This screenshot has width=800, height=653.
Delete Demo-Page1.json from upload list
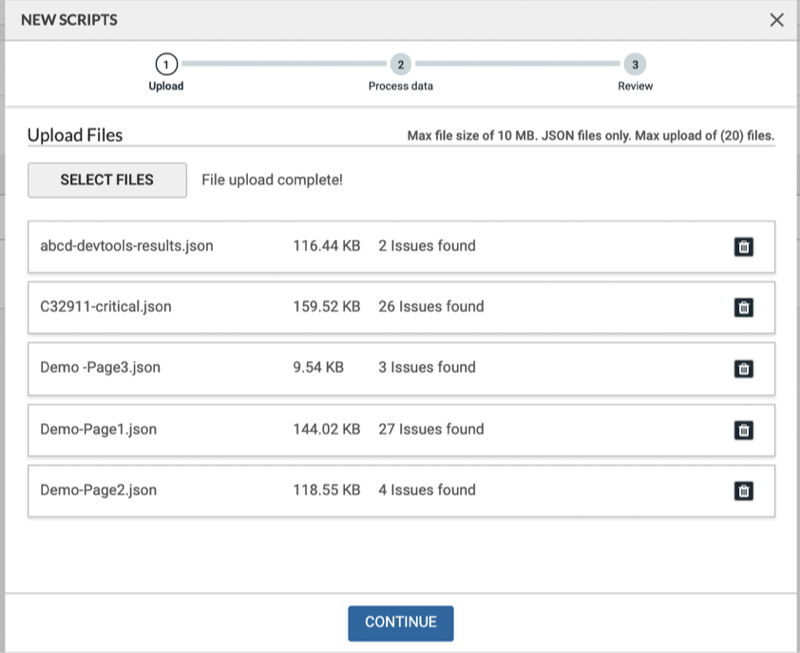pos(743,430)
